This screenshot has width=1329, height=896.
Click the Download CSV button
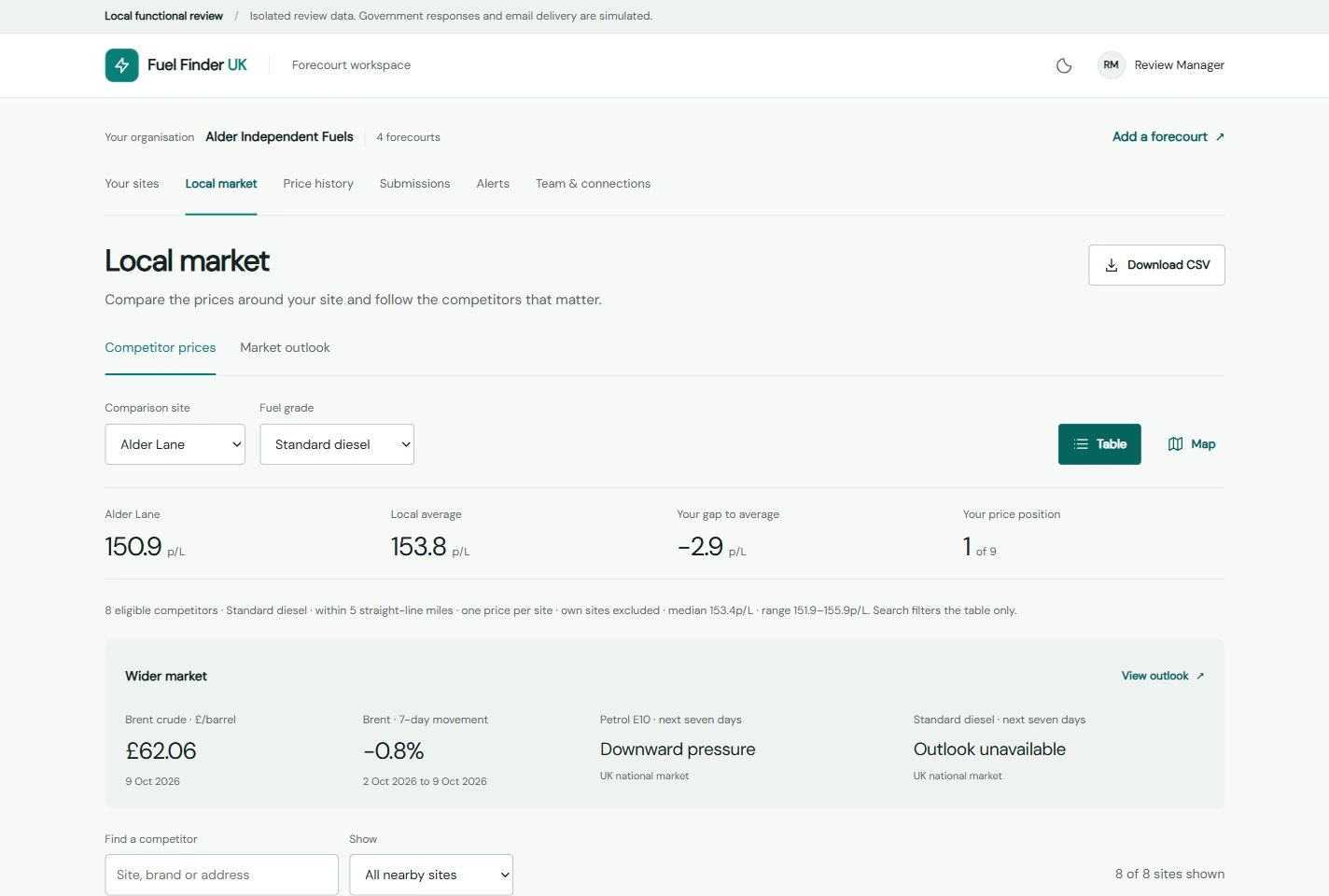coord(1156,265)
